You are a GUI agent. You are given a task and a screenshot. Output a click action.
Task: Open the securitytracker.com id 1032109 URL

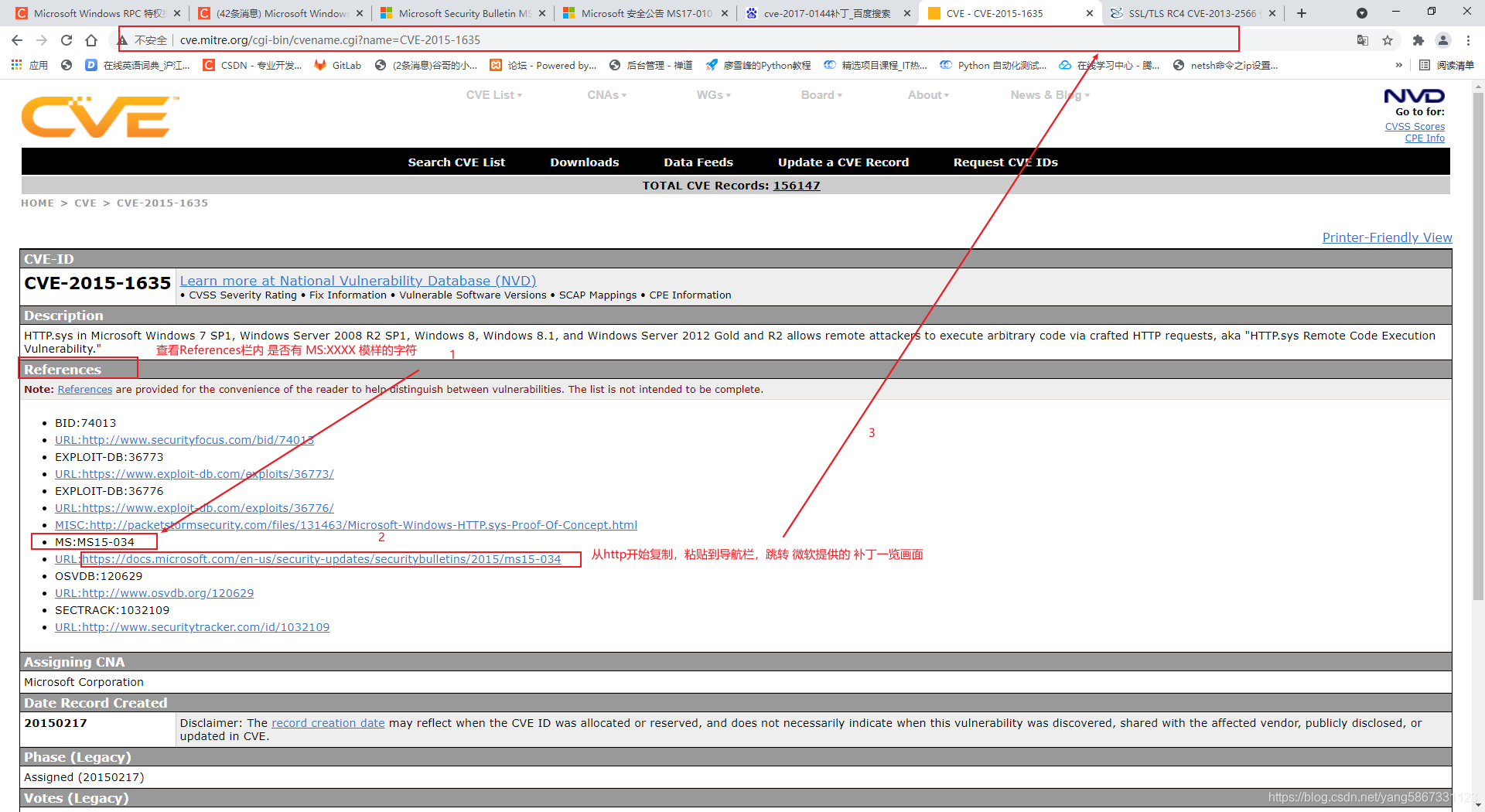pyautogui.click(x=192, y=627)
